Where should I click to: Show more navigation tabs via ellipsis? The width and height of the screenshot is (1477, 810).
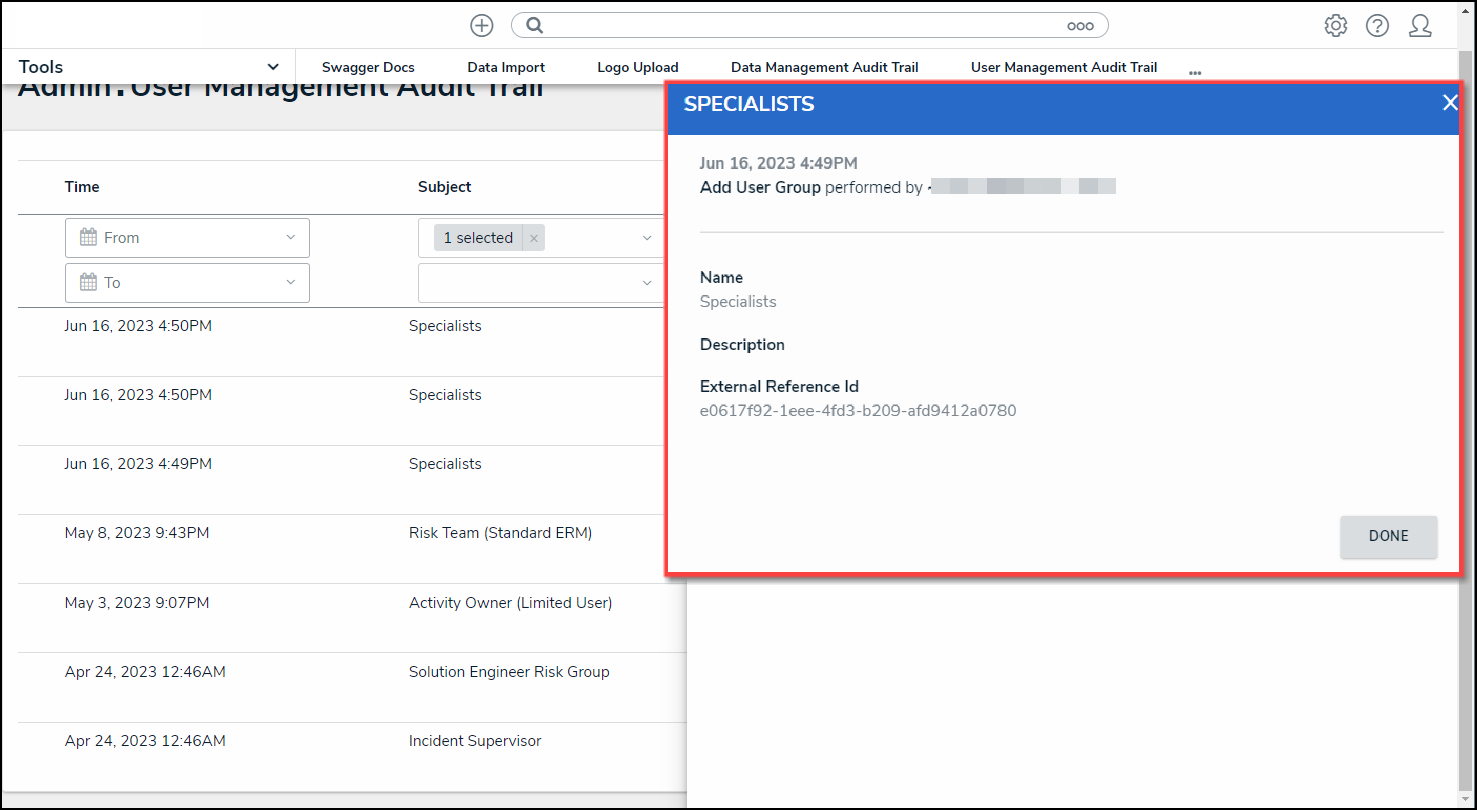point(1195,72)
